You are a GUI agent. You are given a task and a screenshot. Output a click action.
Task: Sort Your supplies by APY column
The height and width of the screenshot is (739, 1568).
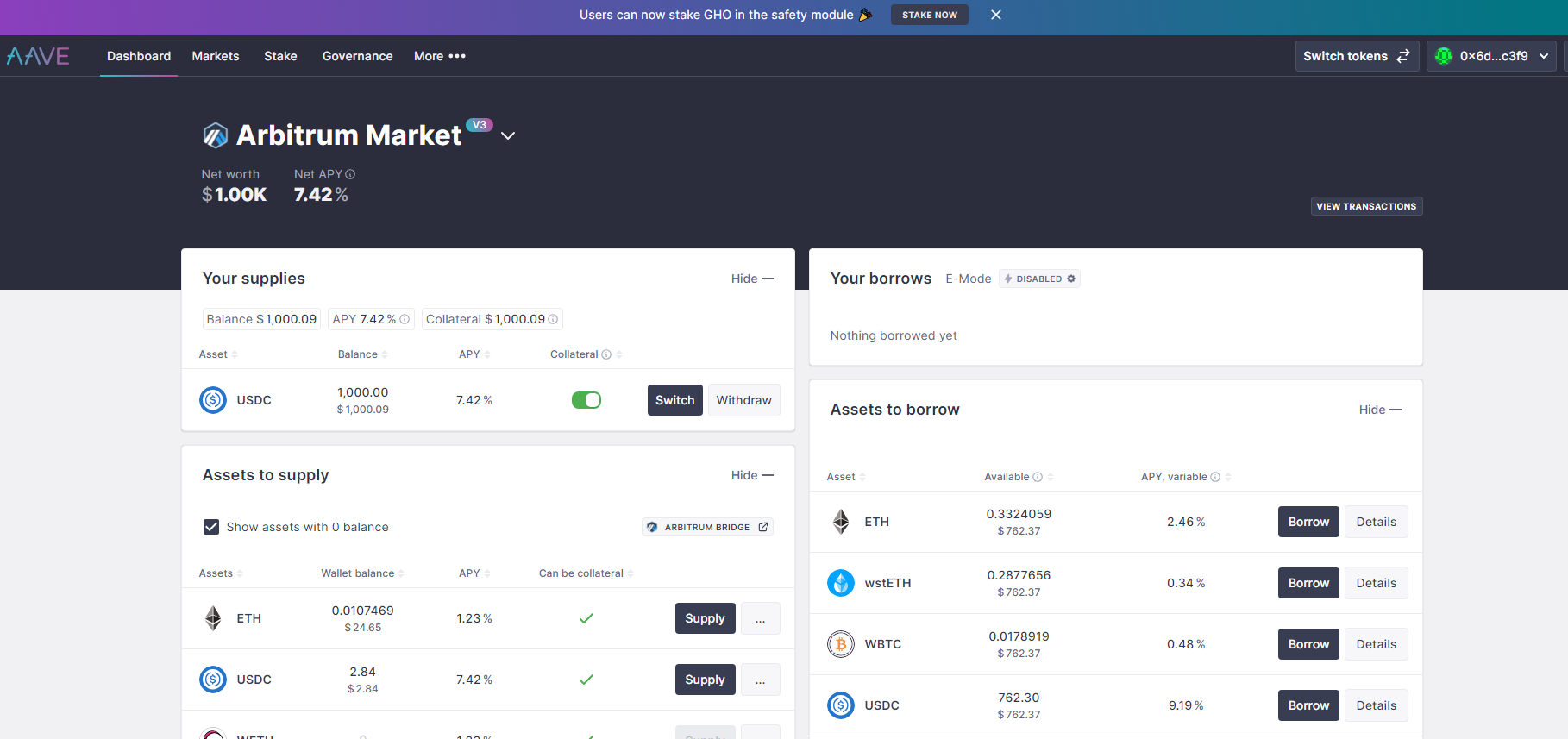tap(474, 354)
